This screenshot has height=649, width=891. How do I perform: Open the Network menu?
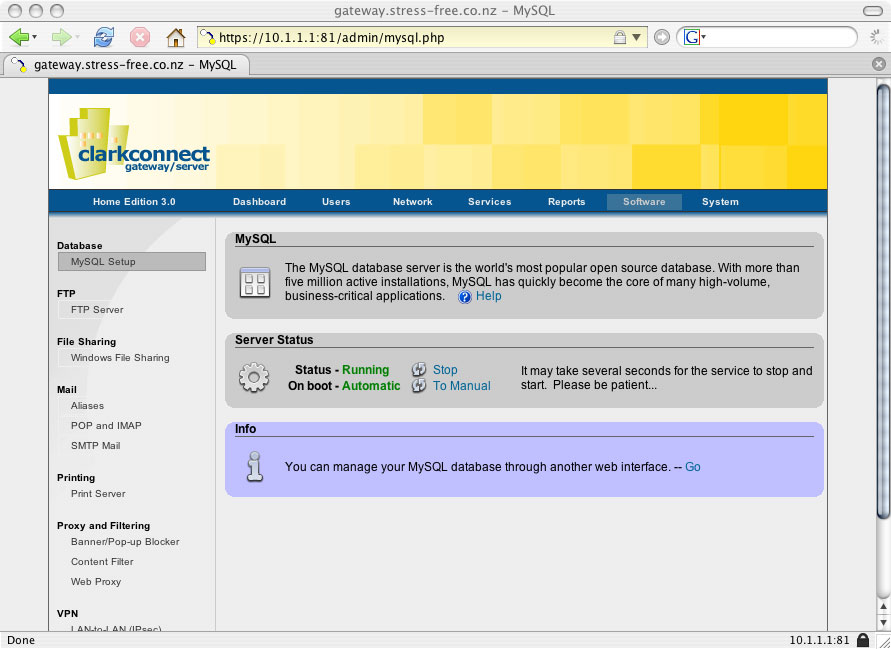point(413,202)
